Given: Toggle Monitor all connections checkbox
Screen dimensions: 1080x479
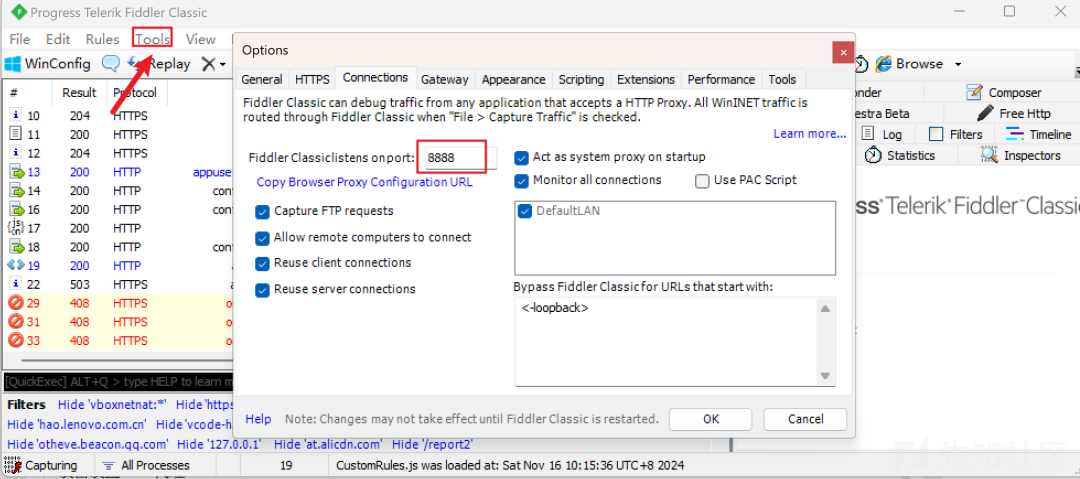Looking at the screenshot, I should pos(521,181).
